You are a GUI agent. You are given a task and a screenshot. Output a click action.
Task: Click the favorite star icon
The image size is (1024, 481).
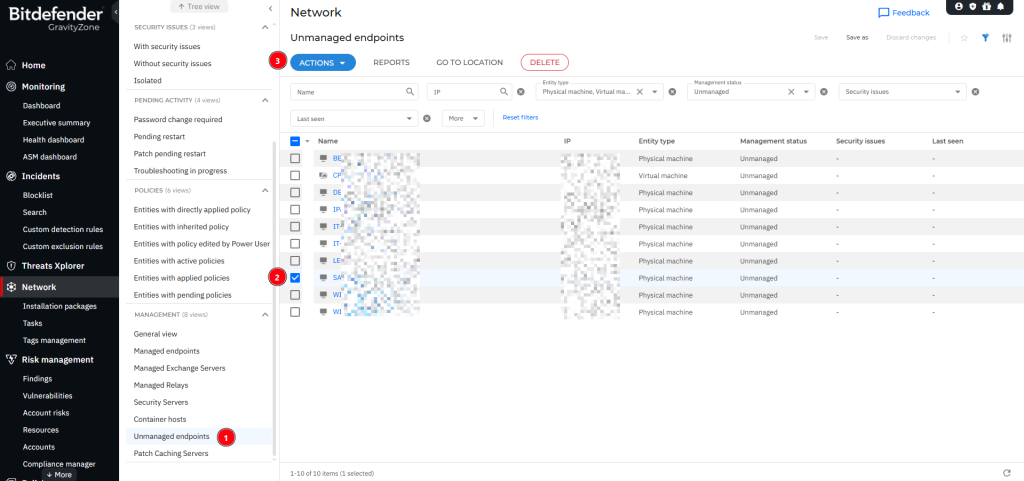click(964, 38)
